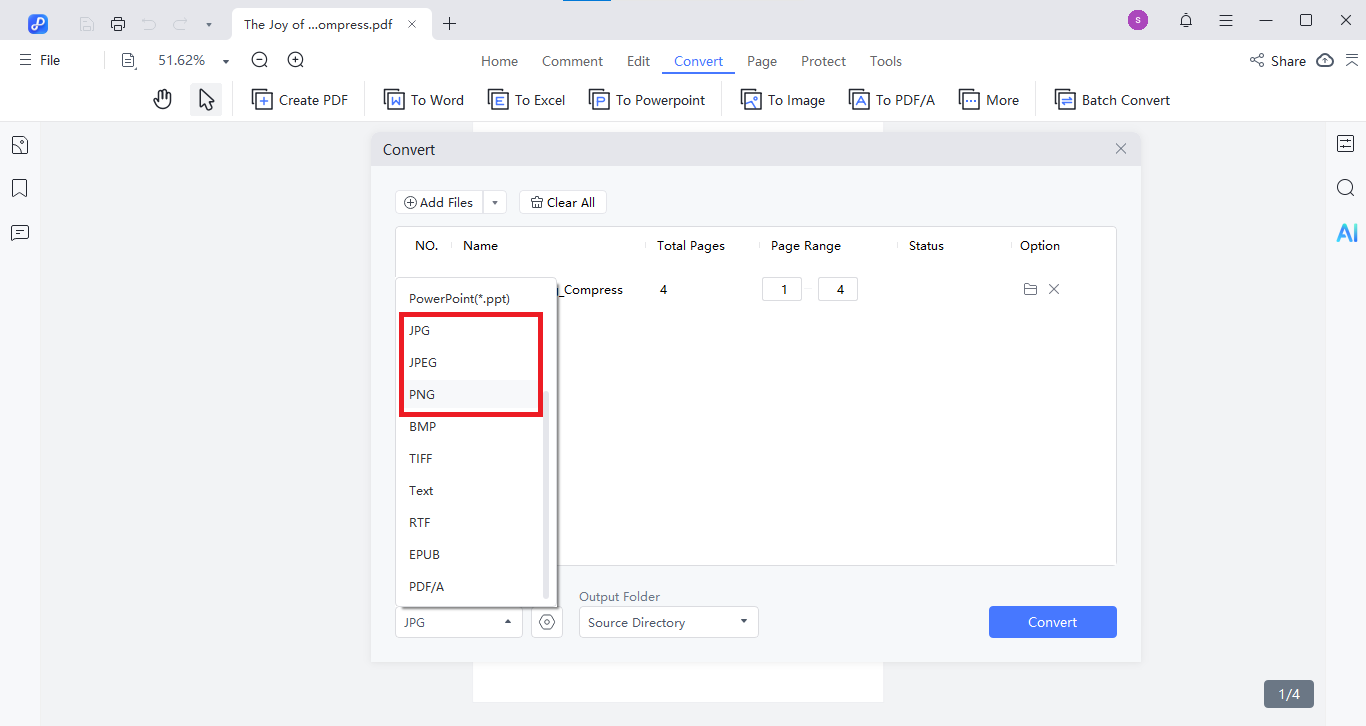
Task: Select the To Image conversion tool
Action: click(782, 99)
